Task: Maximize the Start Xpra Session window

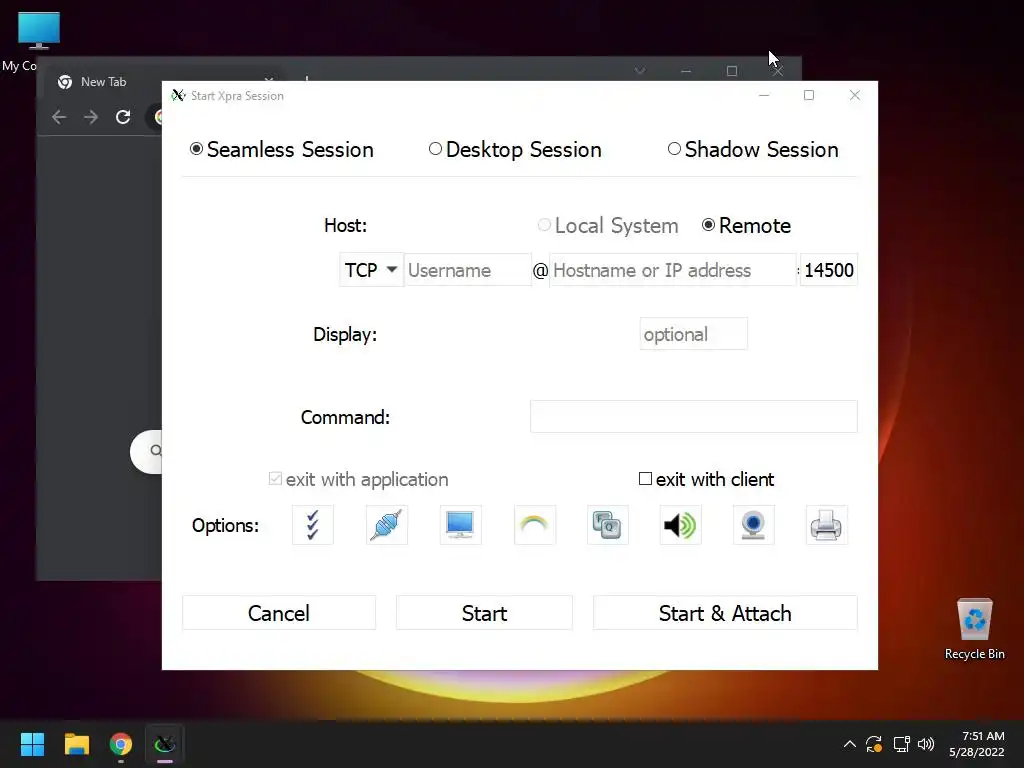Action: click(x=808, y=95)
